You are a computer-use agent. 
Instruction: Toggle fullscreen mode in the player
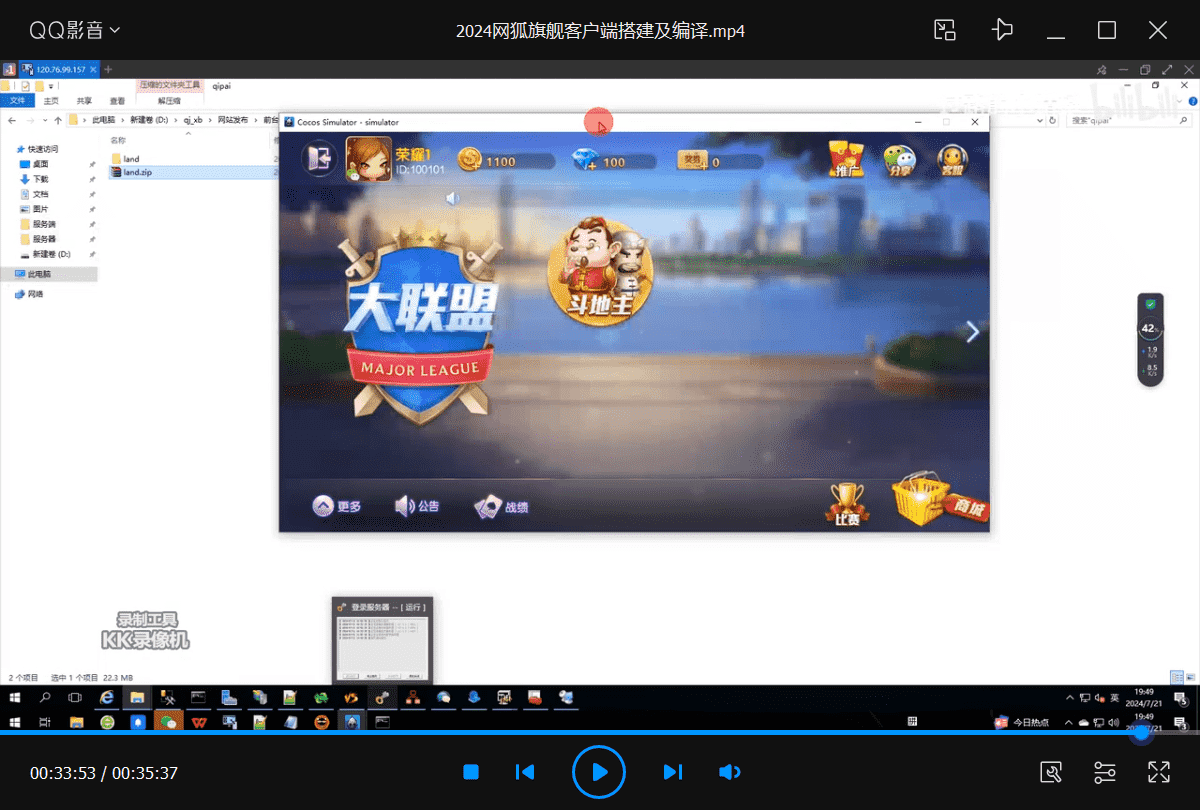point(1159,772)
